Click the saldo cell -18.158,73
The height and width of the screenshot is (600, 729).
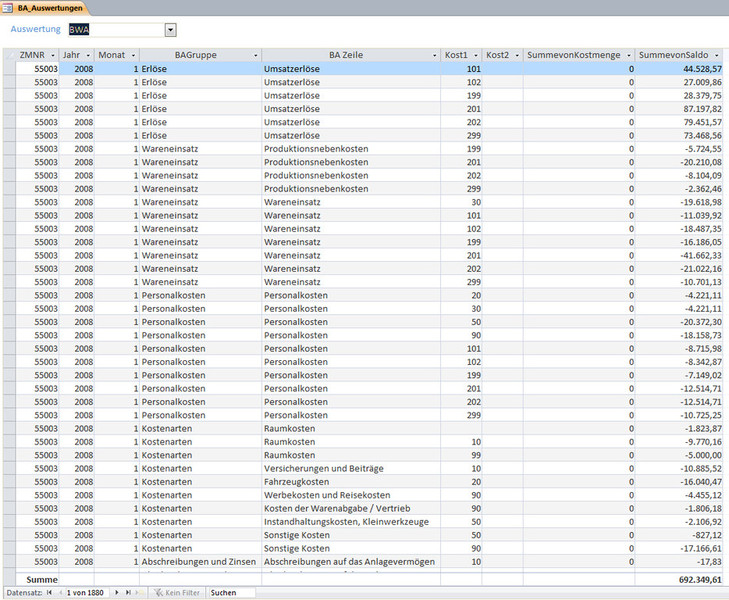point(679,335)
